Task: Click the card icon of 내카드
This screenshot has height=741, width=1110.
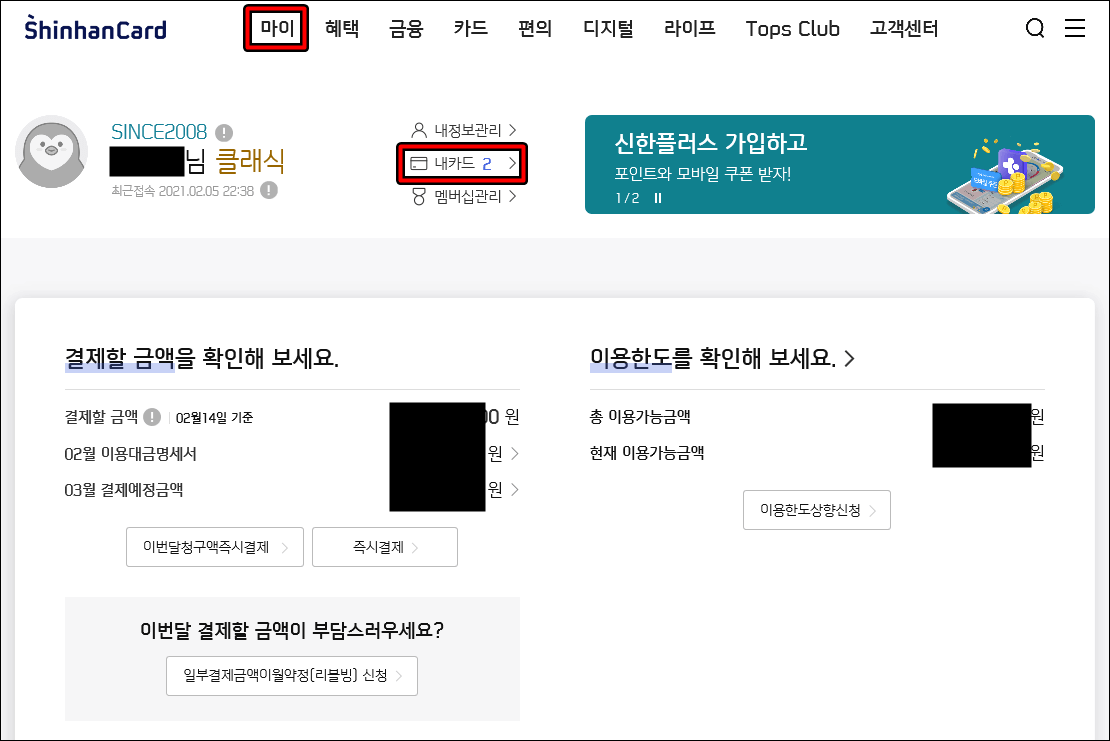Action: click(x=419, y=163)
